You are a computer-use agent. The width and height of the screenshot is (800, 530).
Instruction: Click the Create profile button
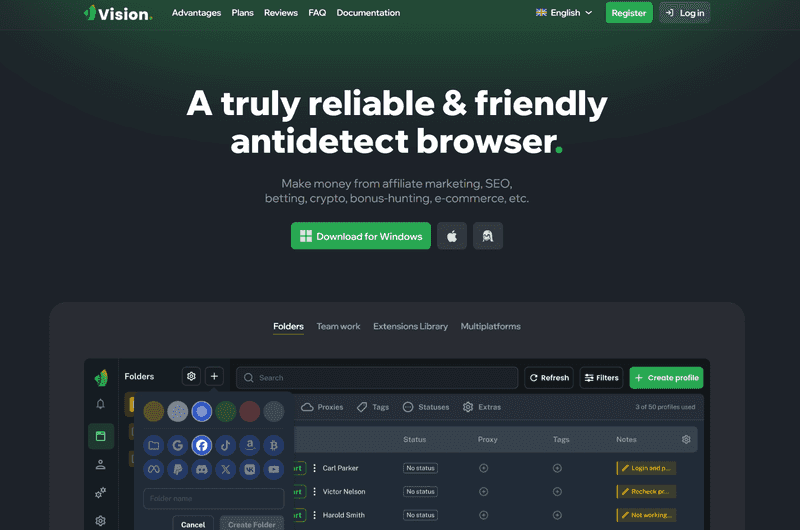[666, 378]
